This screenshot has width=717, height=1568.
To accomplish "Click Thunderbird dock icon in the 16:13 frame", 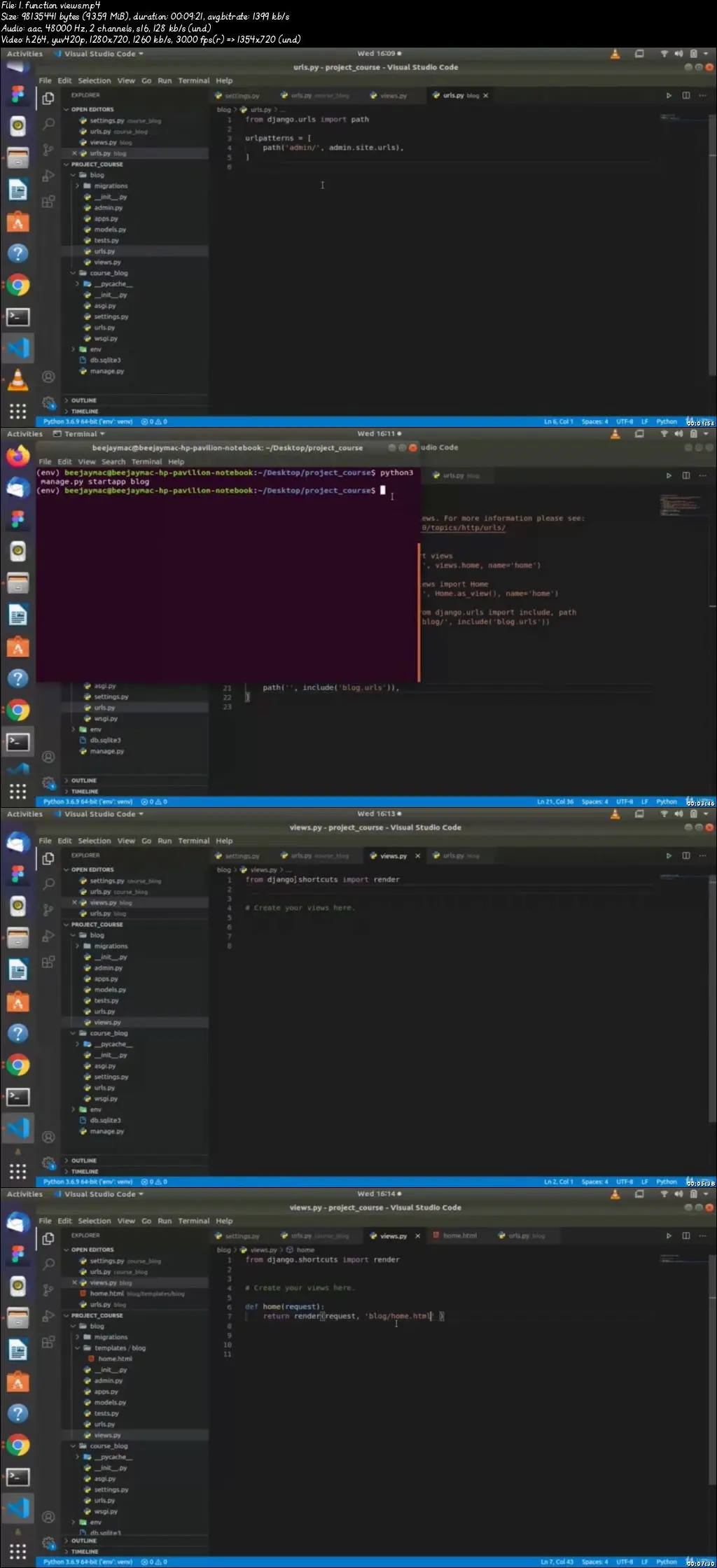I will pos(18,843).
